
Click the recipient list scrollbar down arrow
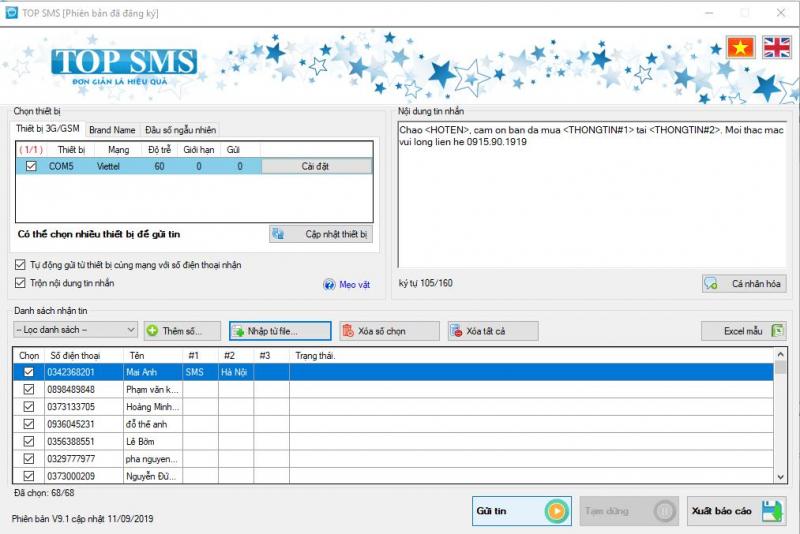pos(781,478)
